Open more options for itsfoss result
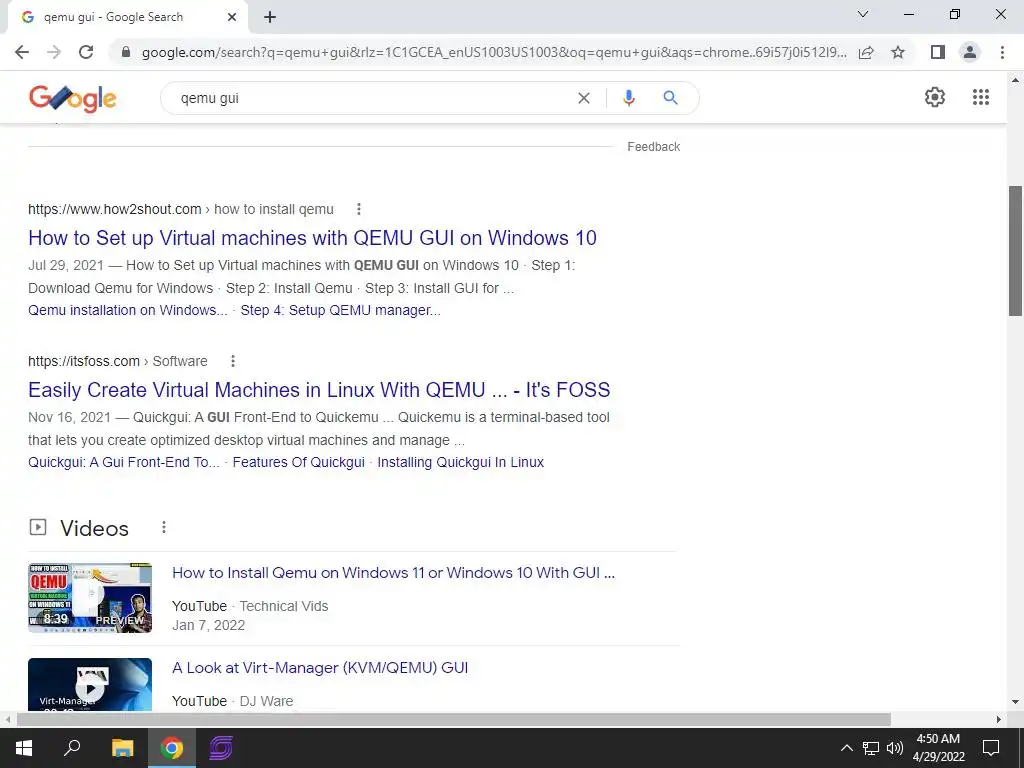The width and height of the screenshot is (1024, 768). [x=232, y=361]
